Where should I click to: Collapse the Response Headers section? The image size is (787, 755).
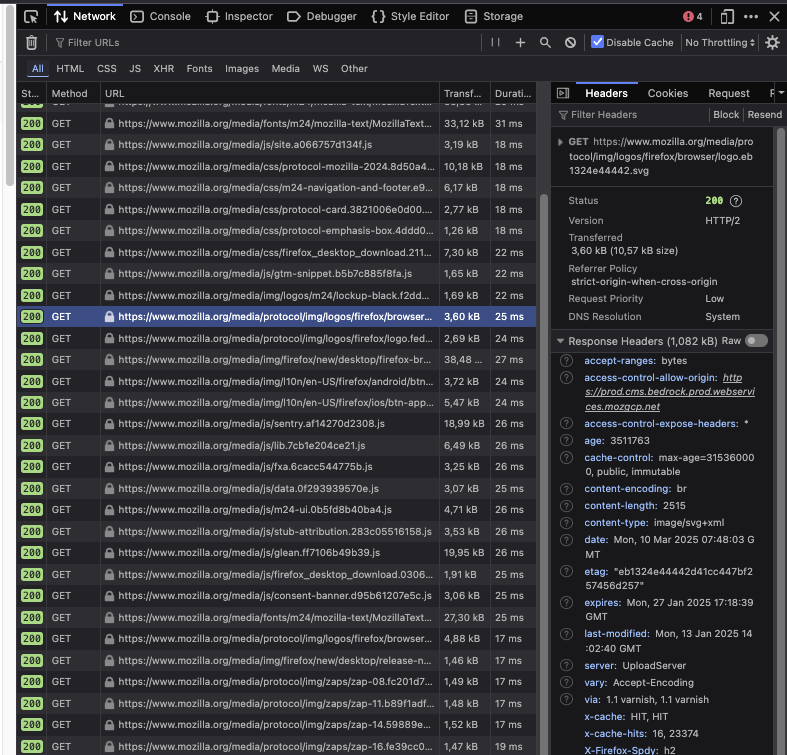560,341
